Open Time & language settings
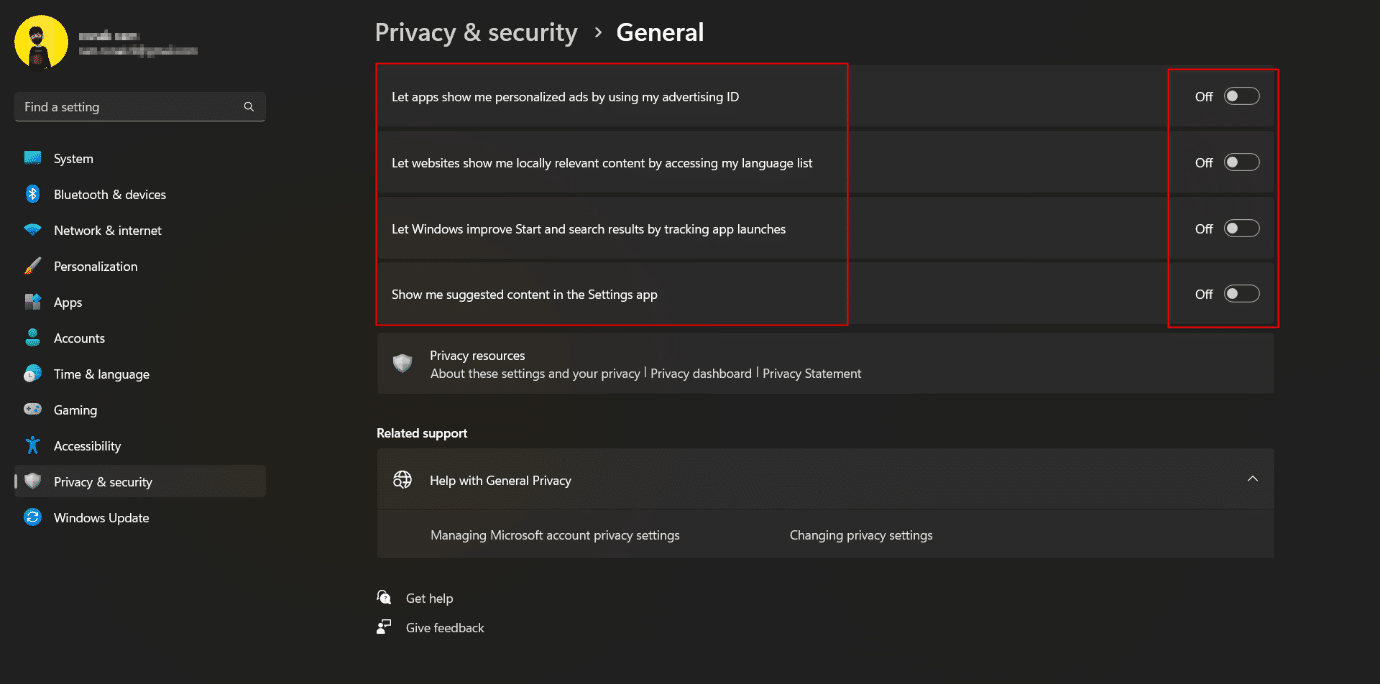Image resolution: width=1380 pixels, height=684 pixels. coord(140,374)
